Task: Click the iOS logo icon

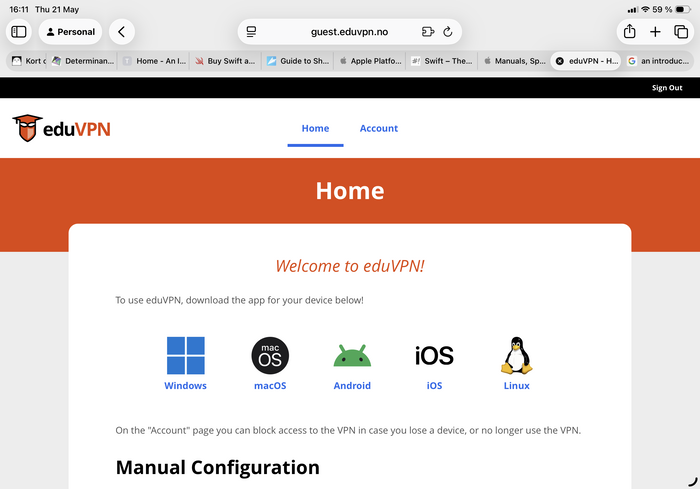Action: point(434,356)
